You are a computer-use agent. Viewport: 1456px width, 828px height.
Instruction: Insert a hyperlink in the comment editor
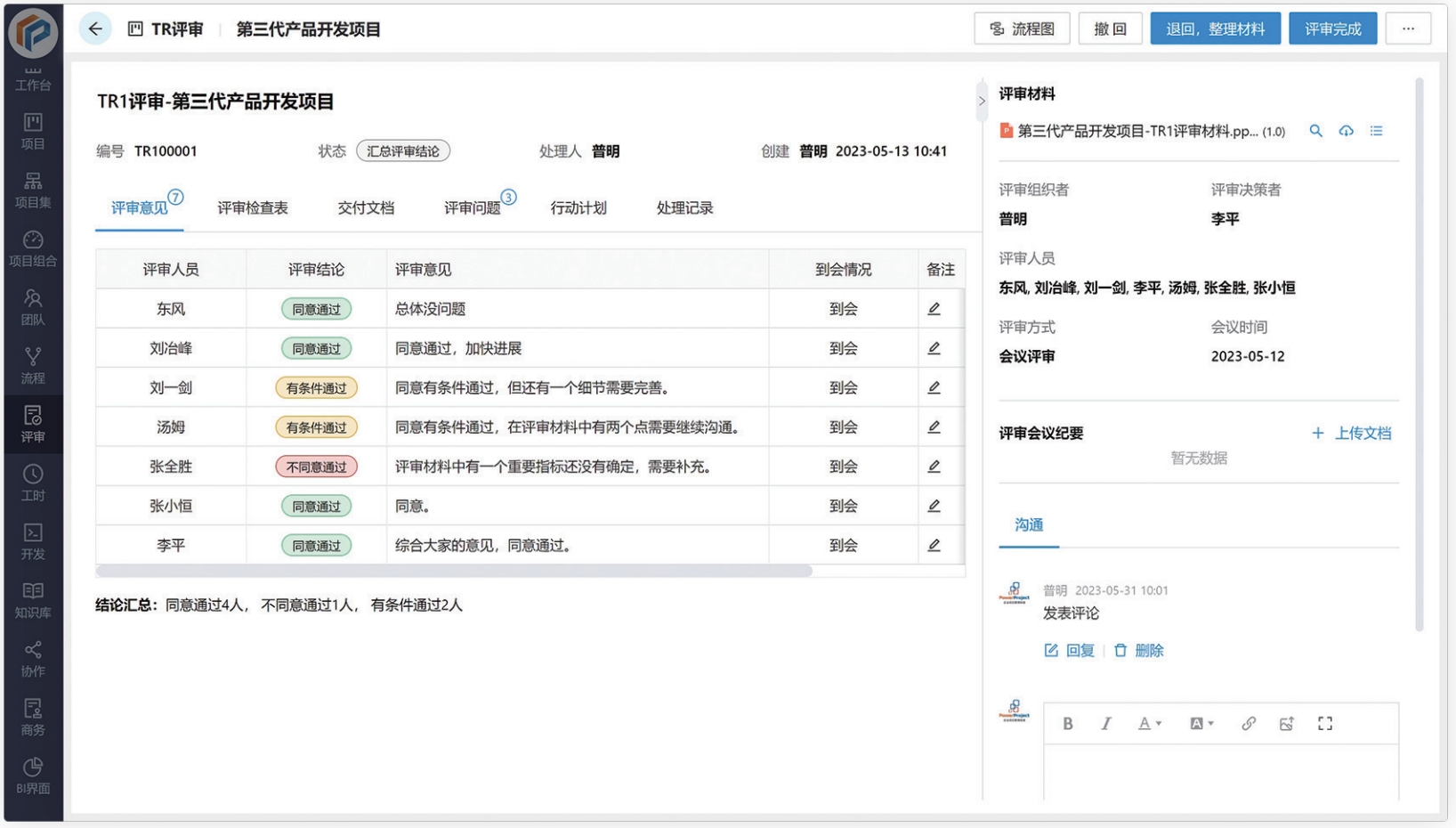click(x=1248, y=723)
